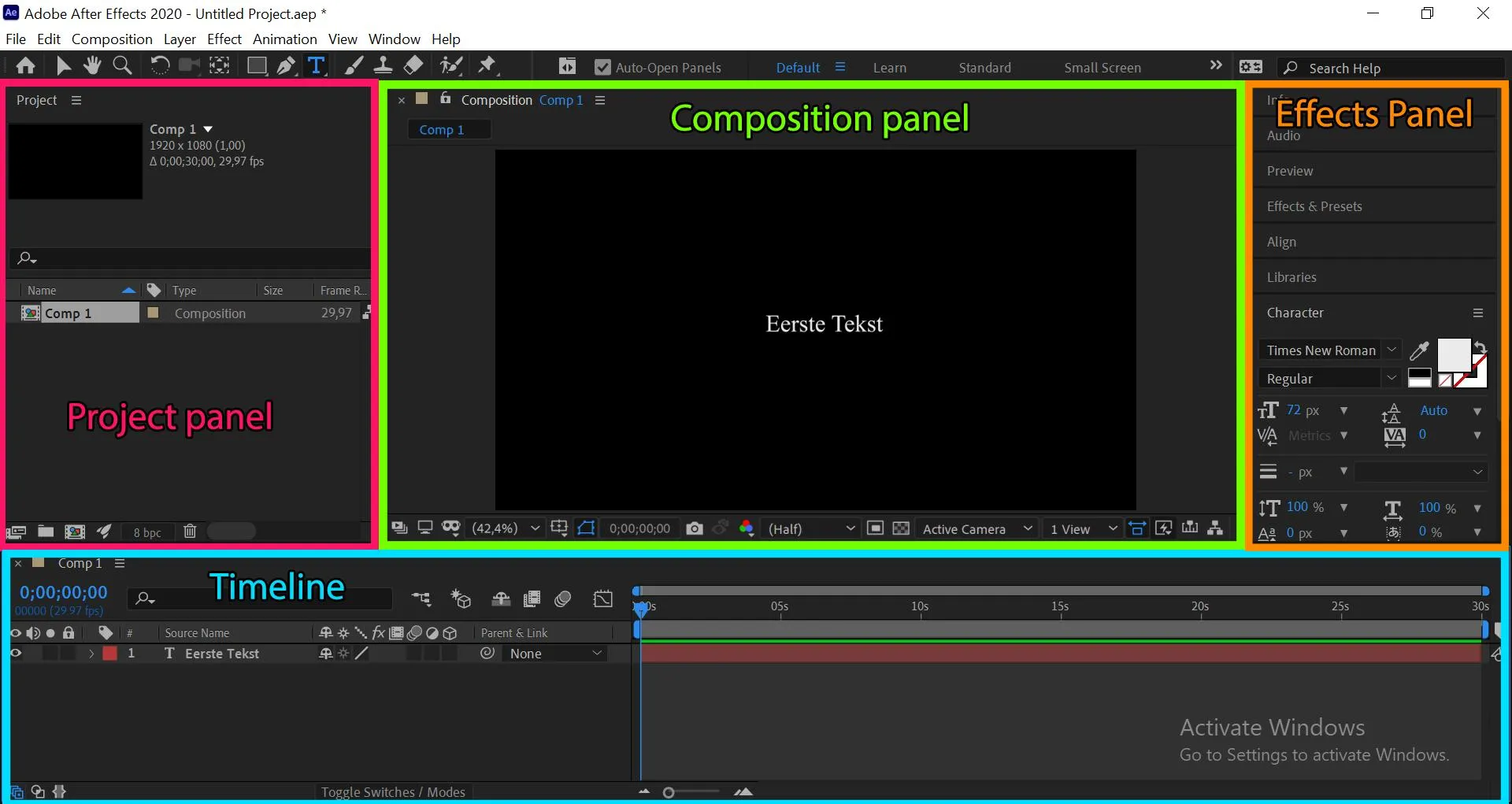1512x804 pixels.
Task: Click the eyedropper in Character panel
Action: point(1419,350)
